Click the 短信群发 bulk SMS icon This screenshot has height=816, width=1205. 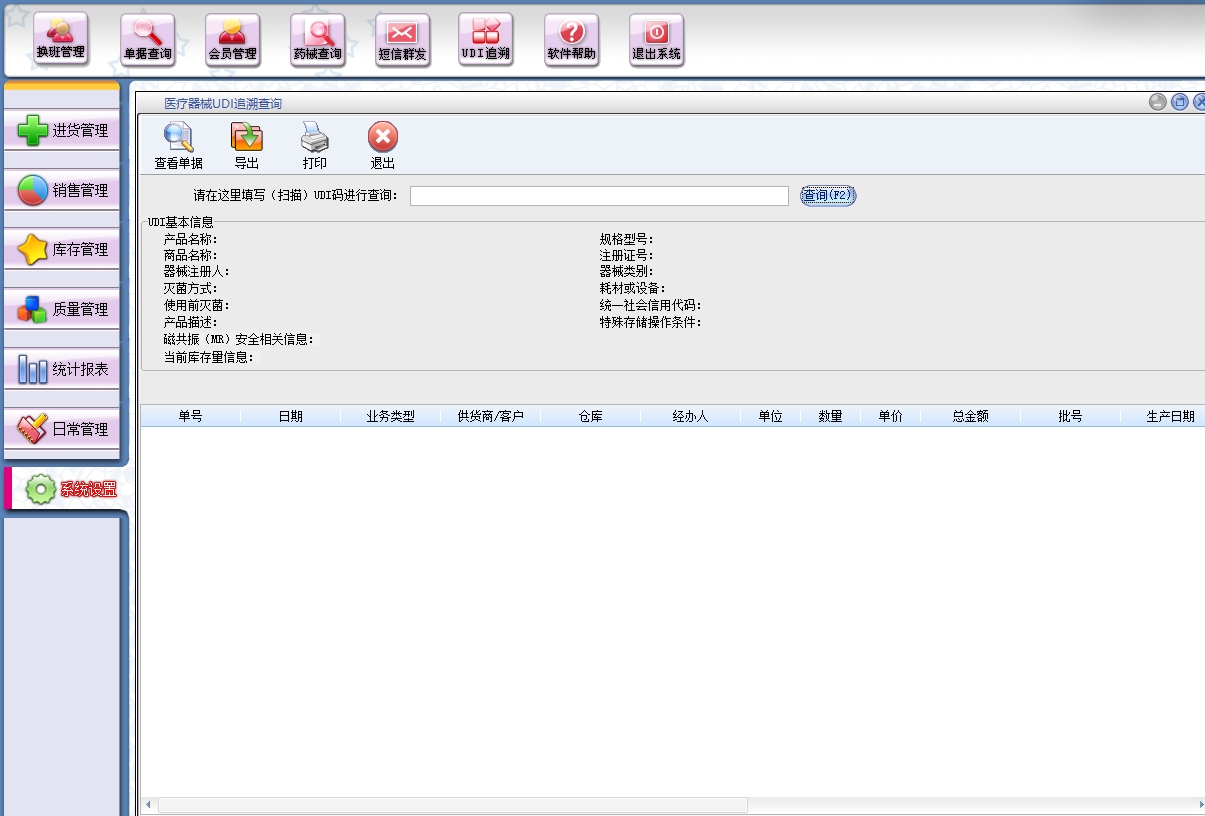coord(402,41)
